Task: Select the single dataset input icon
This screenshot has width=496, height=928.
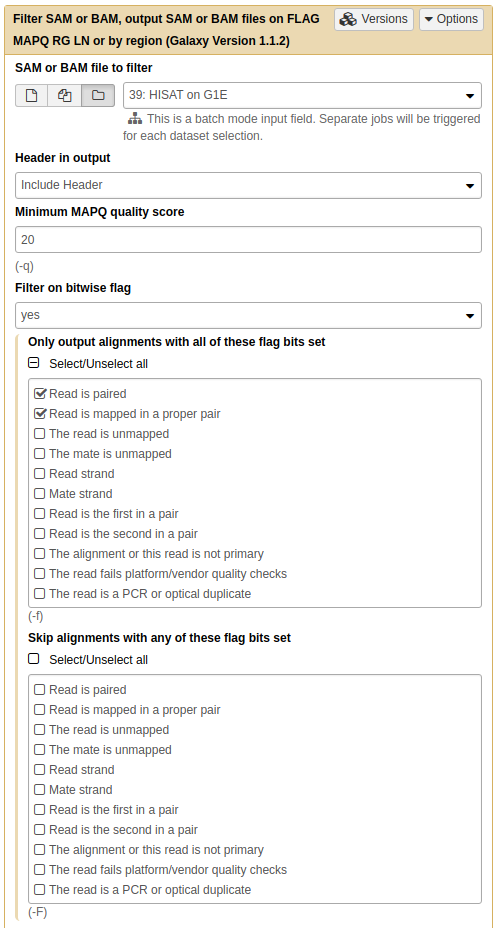Action: pyautogui.click(x=31, y=95)
